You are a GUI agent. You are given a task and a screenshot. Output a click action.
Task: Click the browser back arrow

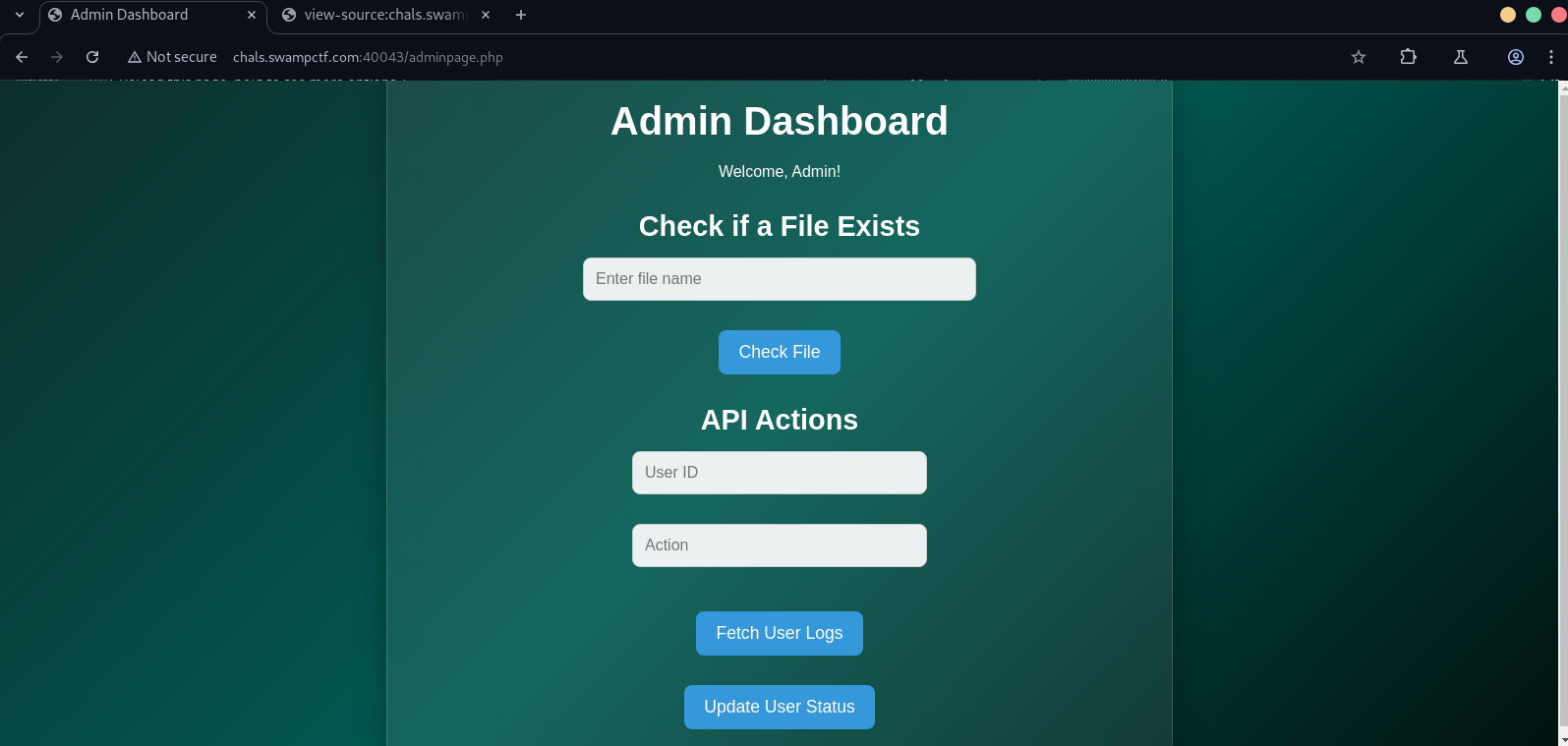tap(22, 57)
